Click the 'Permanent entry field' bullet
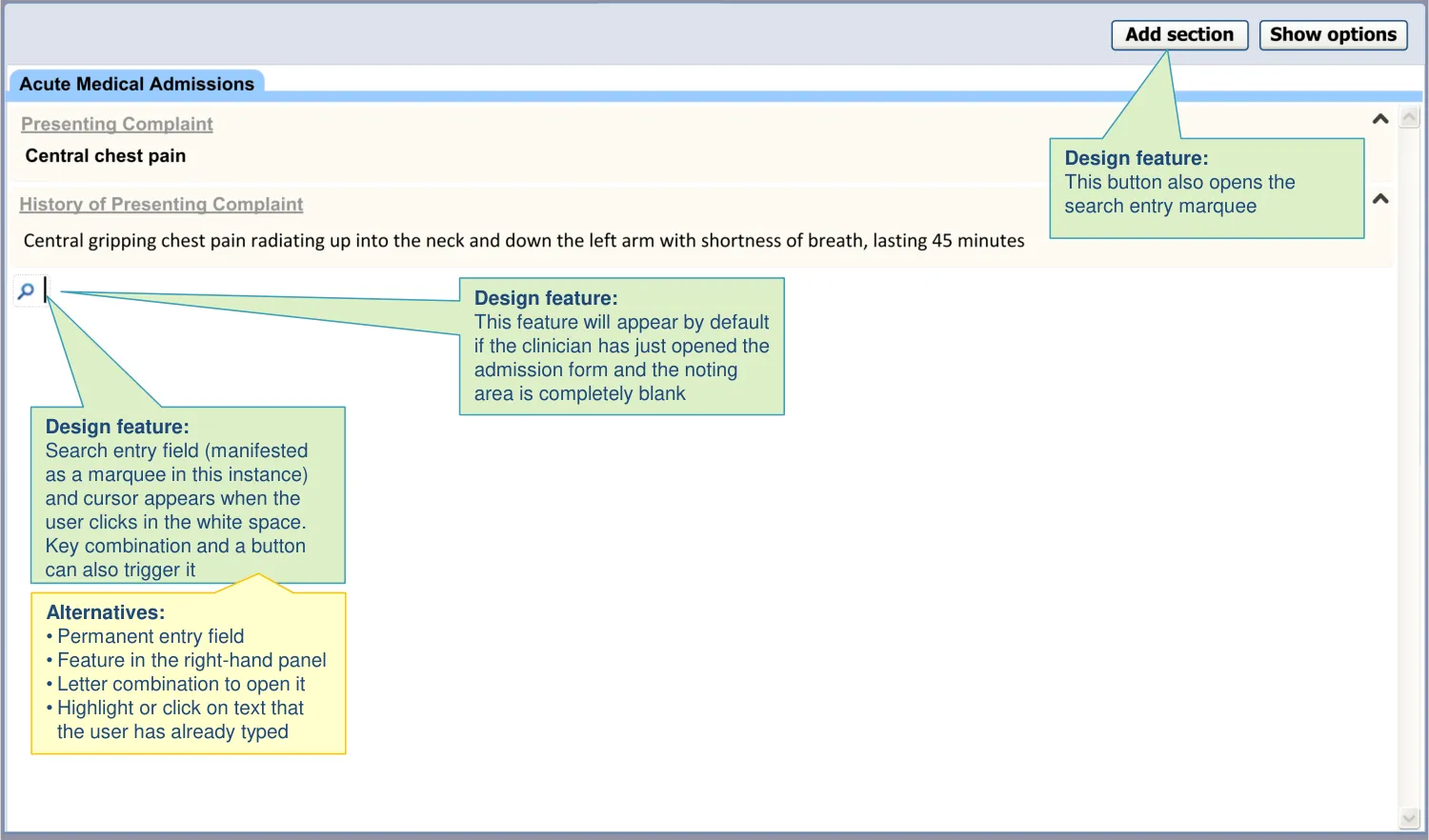 151,636
